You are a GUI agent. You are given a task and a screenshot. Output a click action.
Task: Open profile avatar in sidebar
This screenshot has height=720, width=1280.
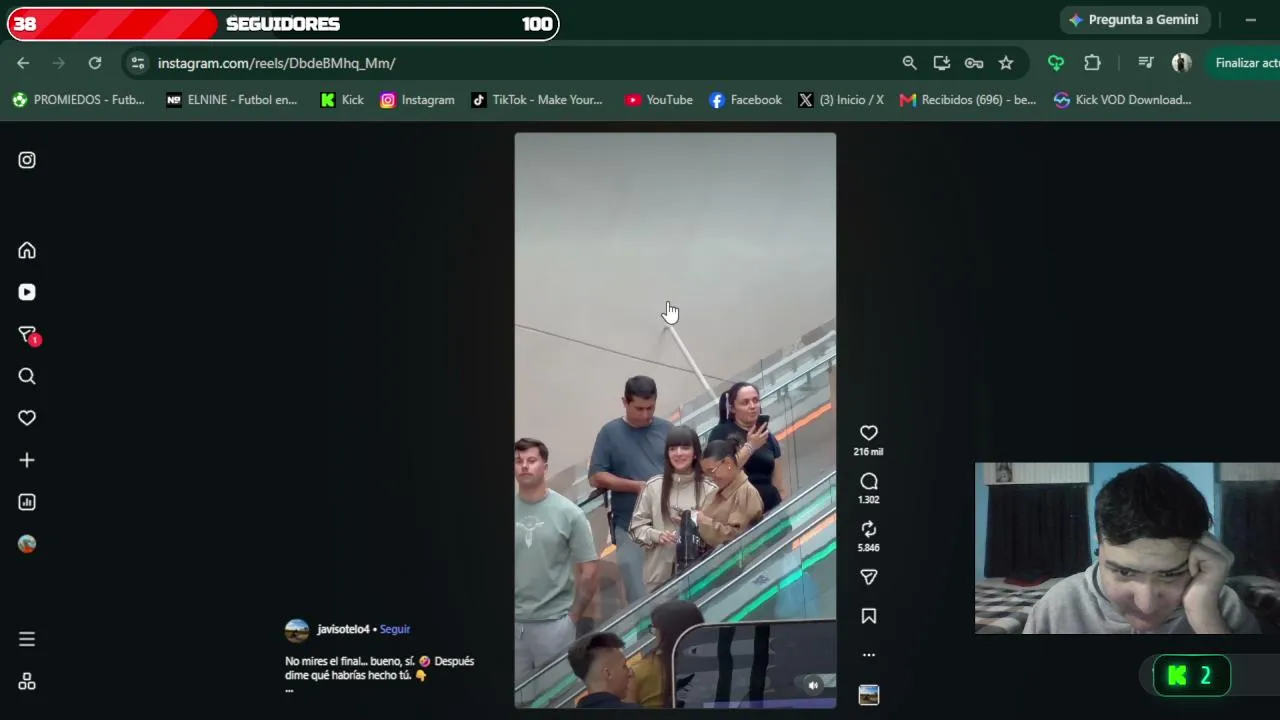coord(27,544)
